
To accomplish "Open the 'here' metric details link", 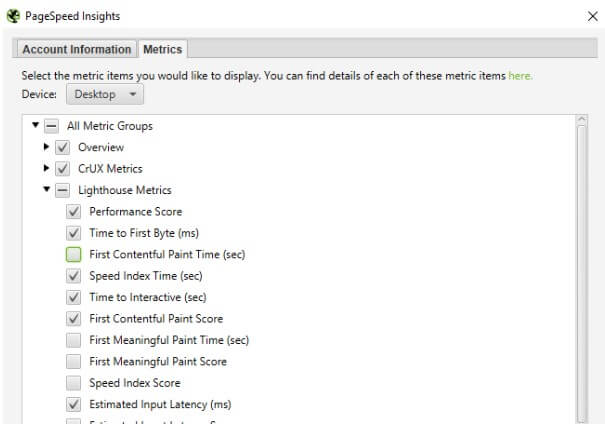I will click(520, 75).
